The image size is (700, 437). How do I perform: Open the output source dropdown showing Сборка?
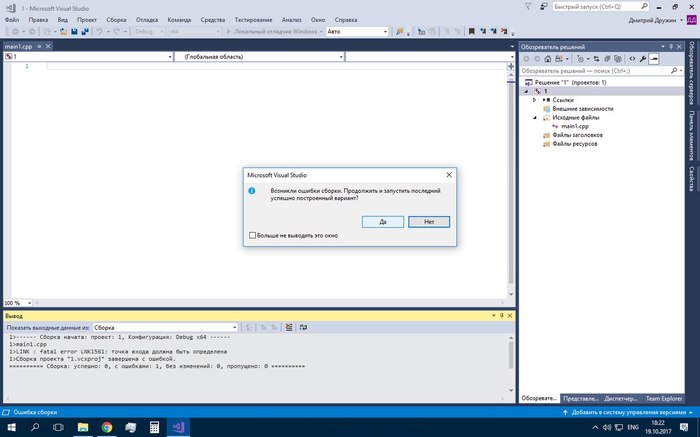[x=165, y=327]
